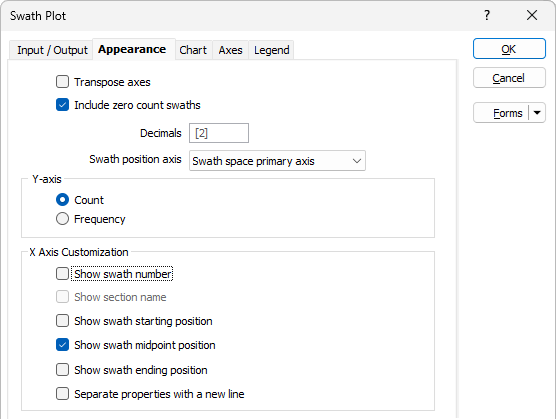Focus the Decimals input field
Image resolution: width=556 pixels, height=419 pixels.
pyautogui.click(x=219, y=133)
